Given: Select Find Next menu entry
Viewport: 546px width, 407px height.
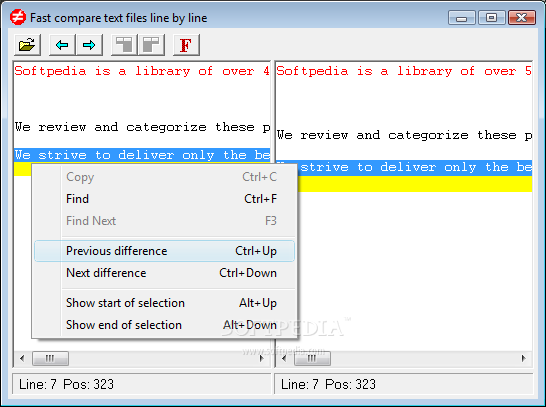Looking at the screenshot, I should pyautogui.click(x=164, y=221).
